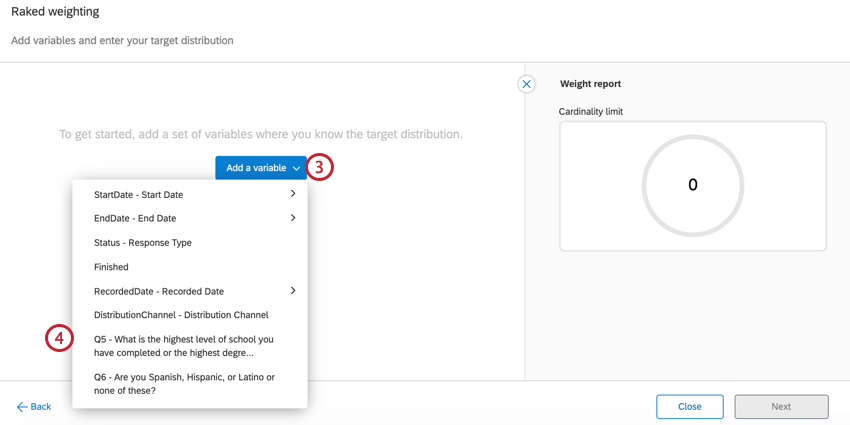The image size is (850, 425).
Task: Click the red step 4 marker
Action: [59, 339]
